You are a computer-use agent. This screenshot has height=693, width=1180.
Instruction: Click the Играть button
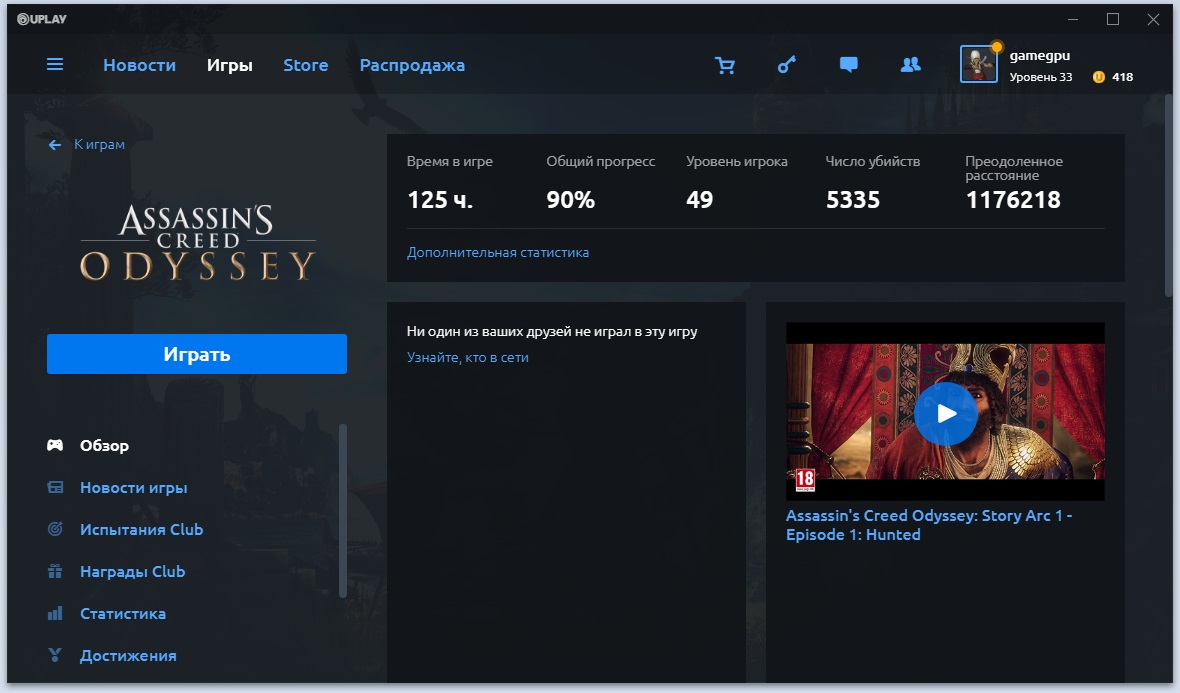point(196,354)
